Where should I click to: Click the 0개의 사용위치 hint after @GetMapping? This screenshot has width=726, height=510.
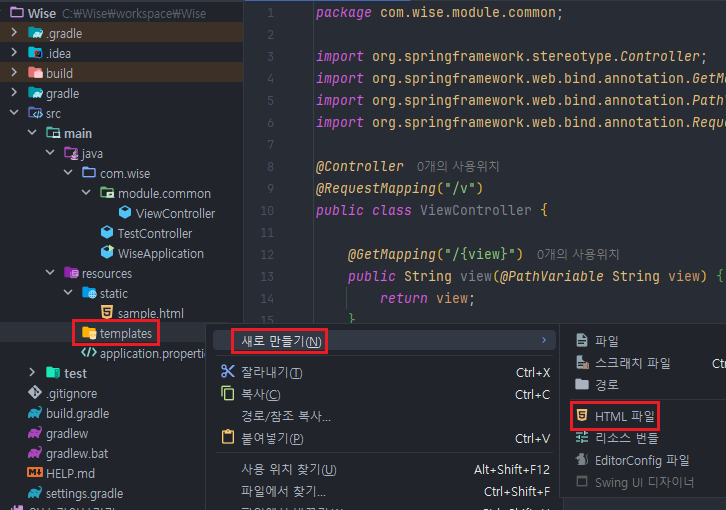tap(577, 254)
